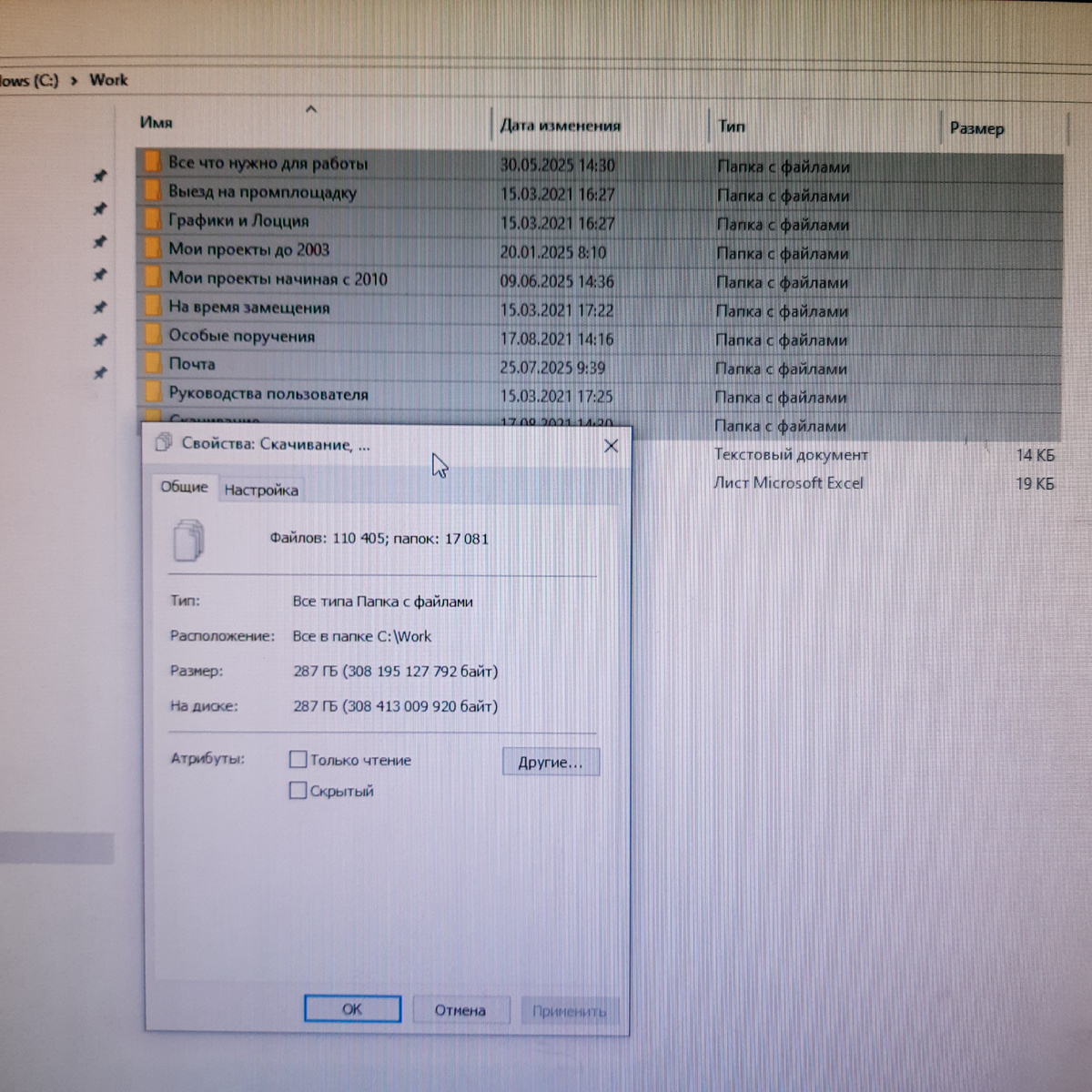Toggle the Только чтение checkbox
Image resolution: width=1092 pixels, height=1092 pixels.
[298, 759]
